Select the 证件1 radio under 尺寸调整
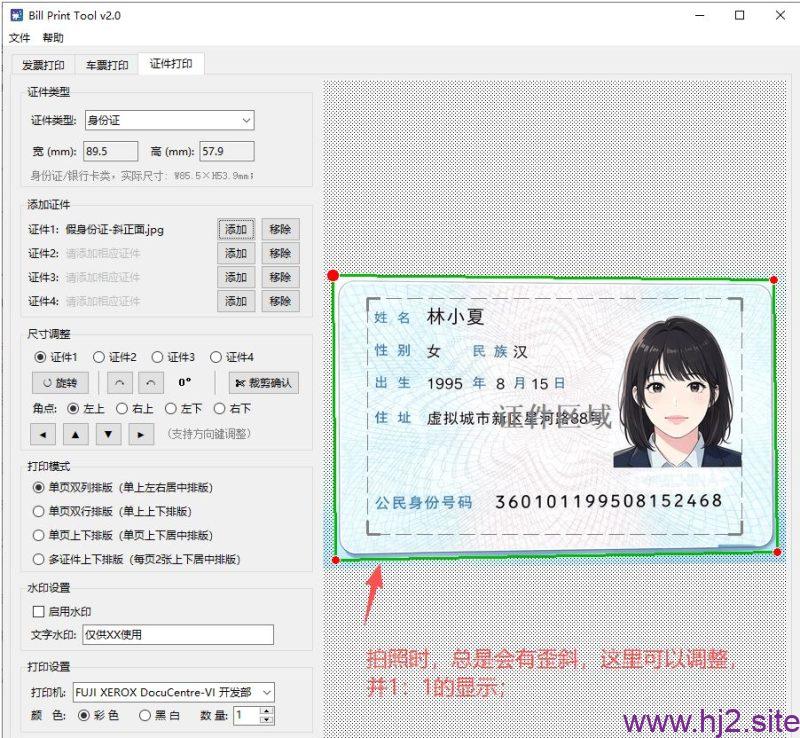This screenshot has width=800, height=738. click(40, 357)
